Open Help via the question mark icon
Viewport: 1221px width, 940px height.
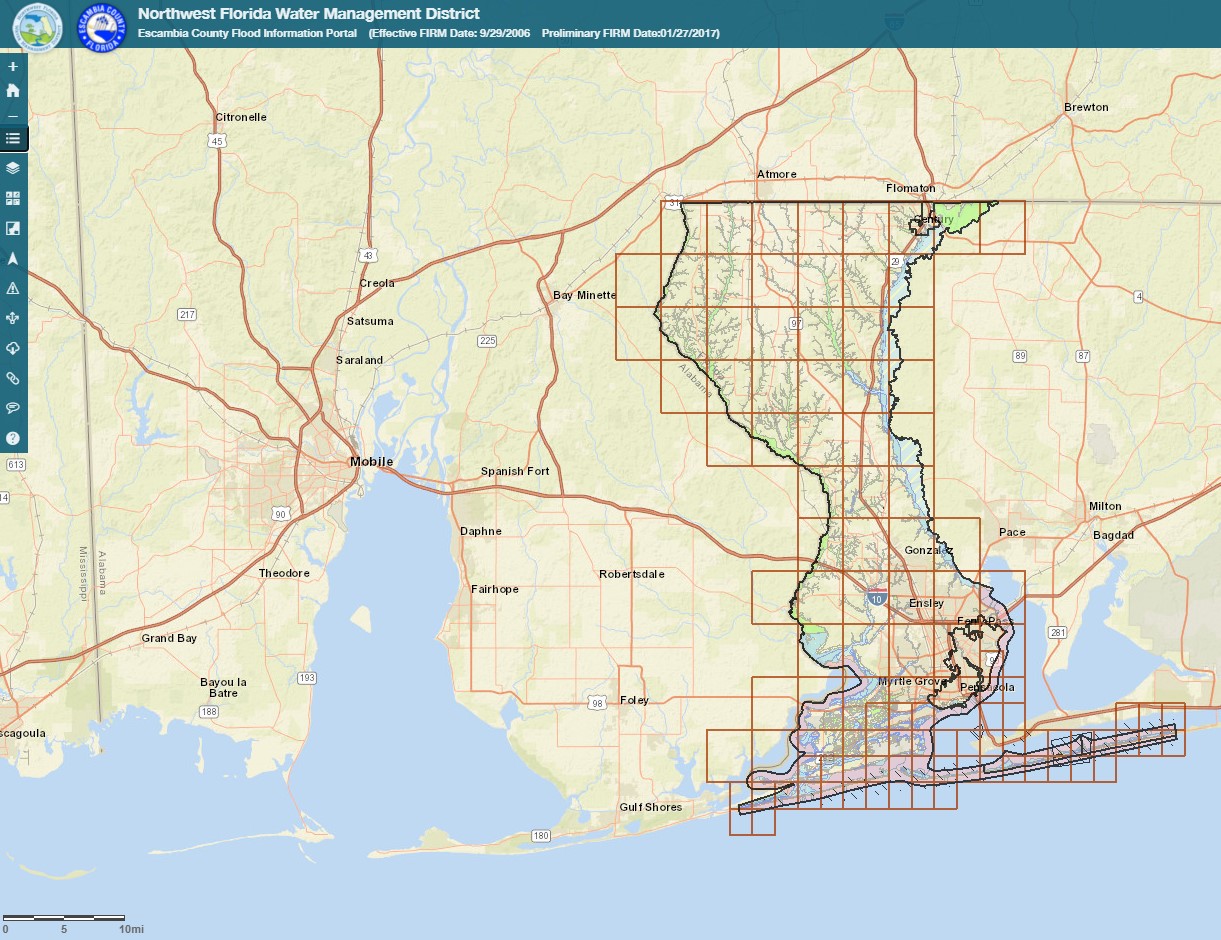[13, 437]
